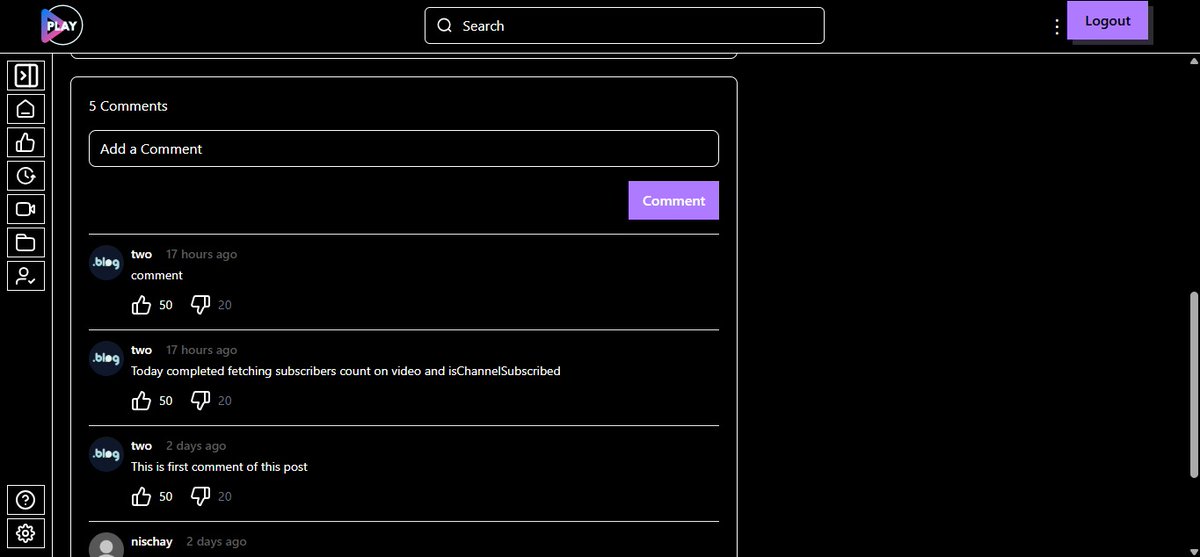Open Liked Videos sidebar icon
Screen dimensions: 1200x557
(26, 142)
